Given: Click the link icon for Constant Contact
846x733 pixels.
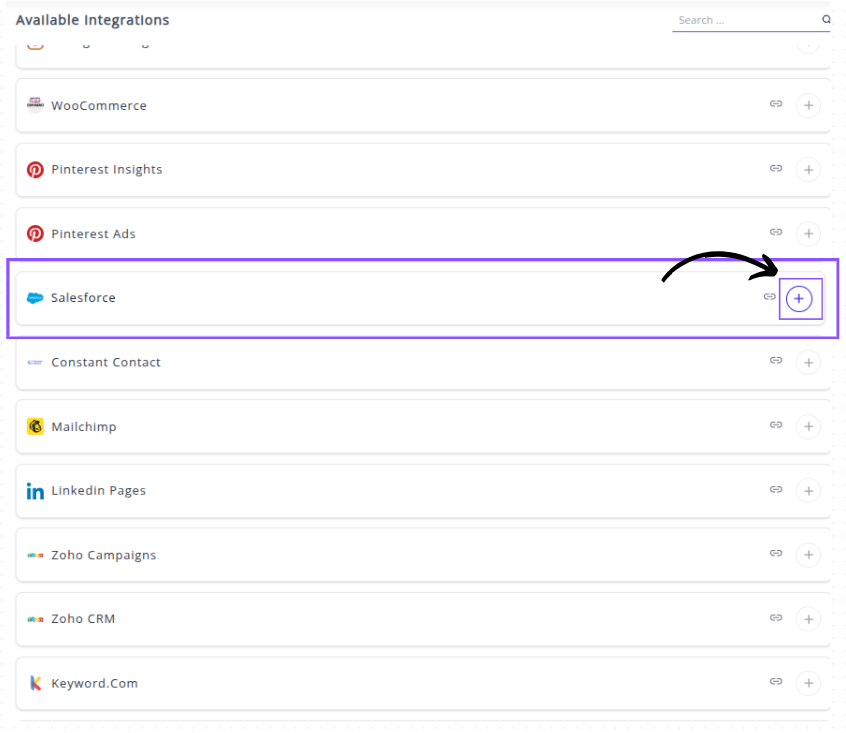Looking at the screenshot, I should (x=775, y=361).
